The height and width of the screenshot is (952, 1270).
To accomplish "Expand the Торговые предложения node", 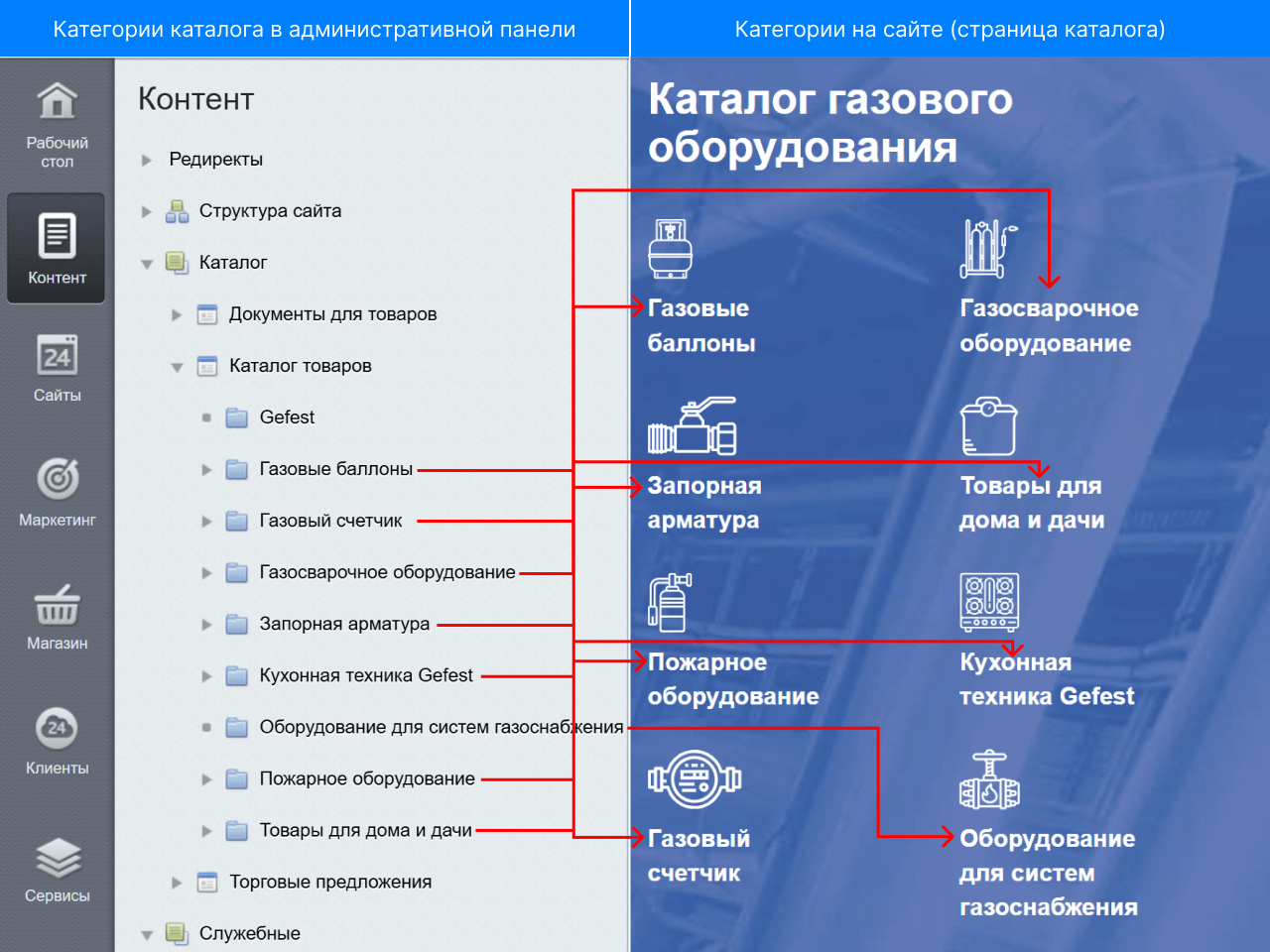I will [x=177, y=882].
